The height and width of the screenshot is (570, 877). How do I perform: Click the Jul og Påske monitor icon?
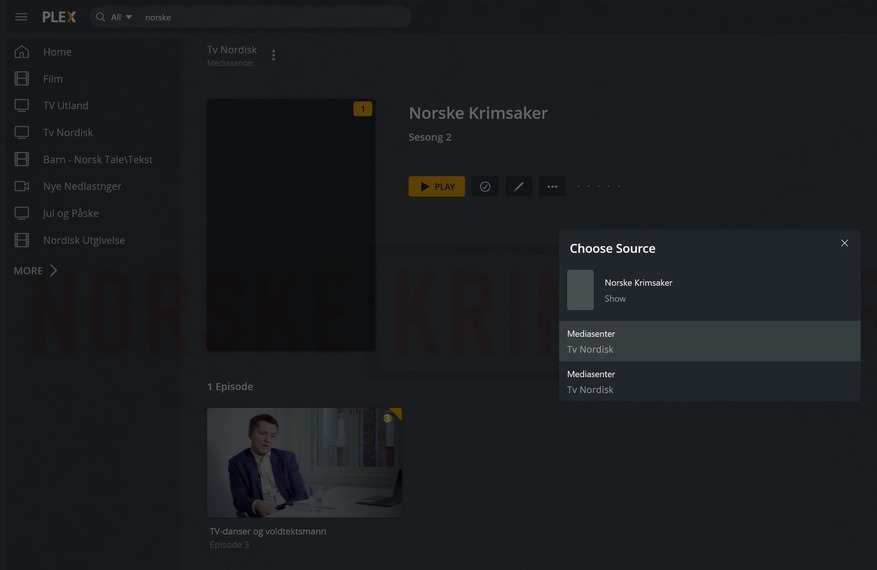(x=22, y=213)
